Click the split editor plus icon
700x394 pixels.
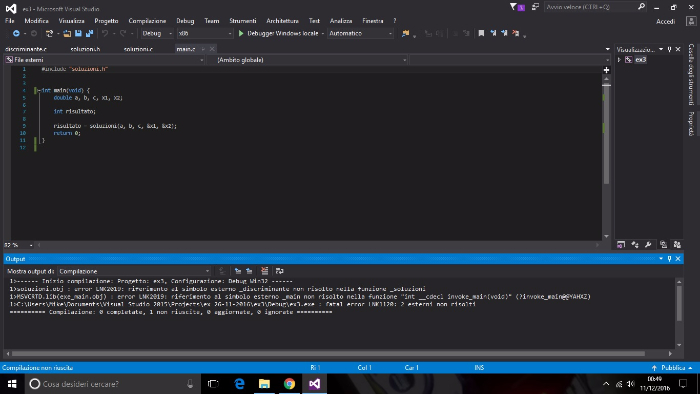click(x=606, y=70)
